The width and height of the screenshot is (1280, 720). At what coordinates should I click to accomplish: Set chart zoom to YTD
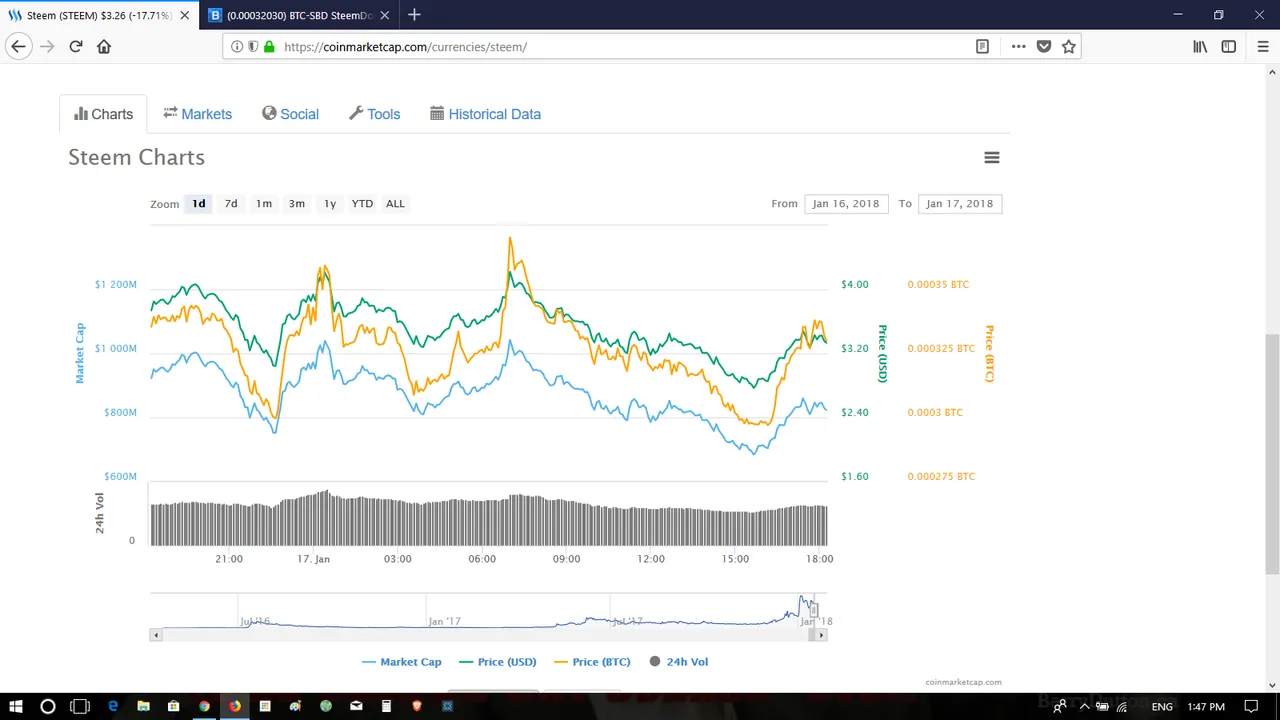click(362, 203)
